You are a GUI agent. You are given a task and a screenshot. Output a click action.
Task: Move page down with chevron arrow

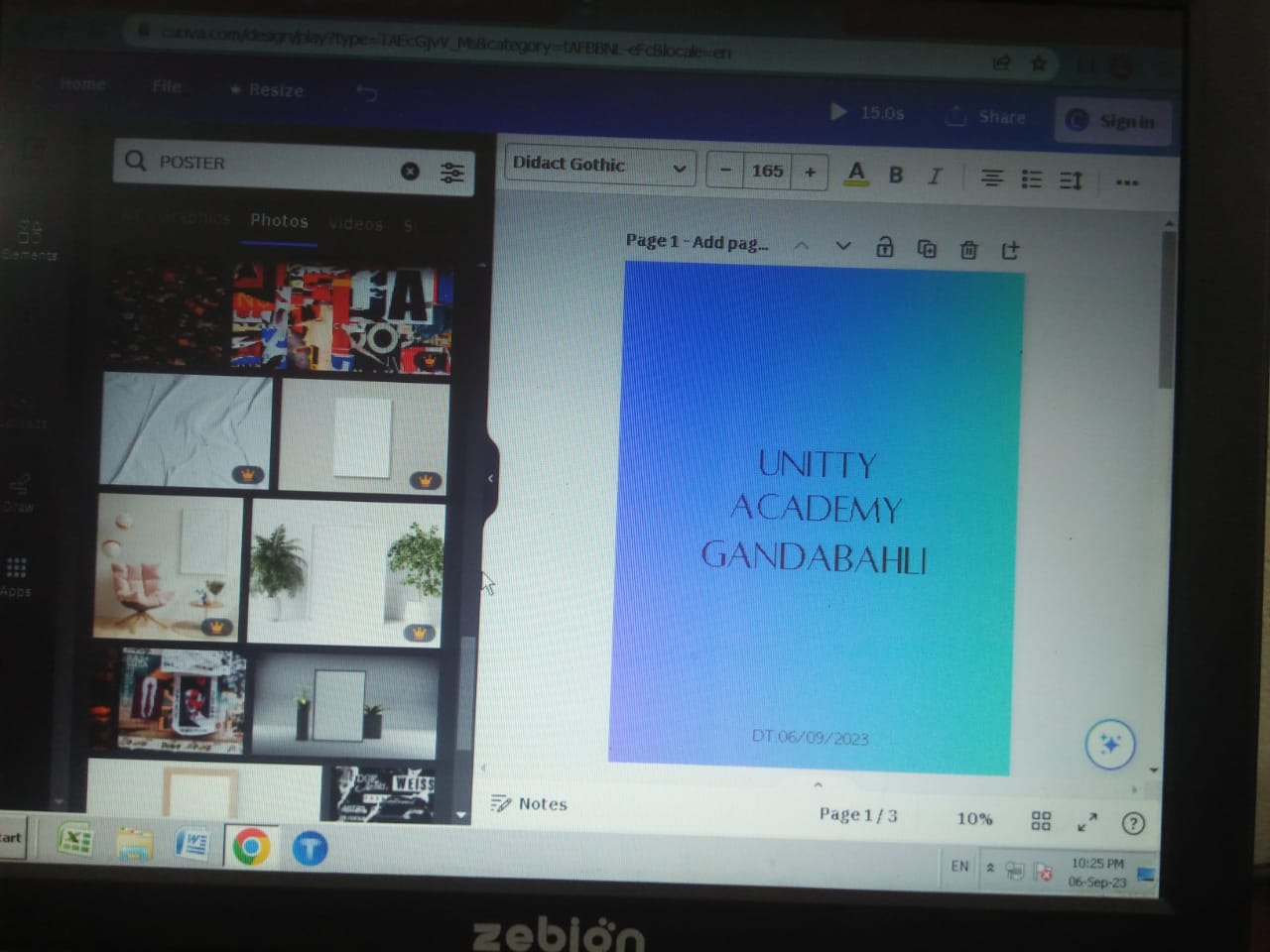[843, 246]
